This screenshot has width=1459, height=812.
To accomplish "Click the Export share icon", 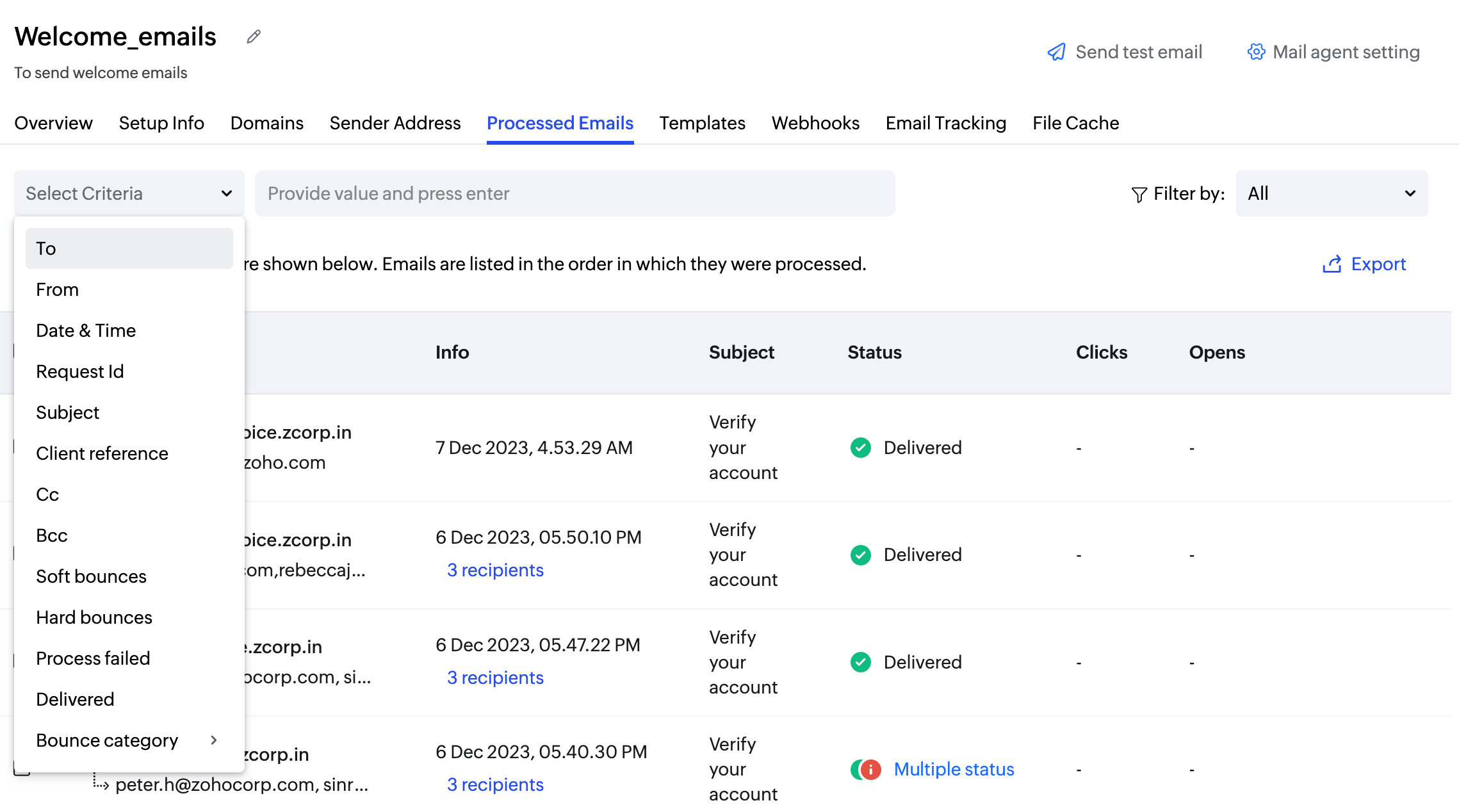I will click(1332, 264).
